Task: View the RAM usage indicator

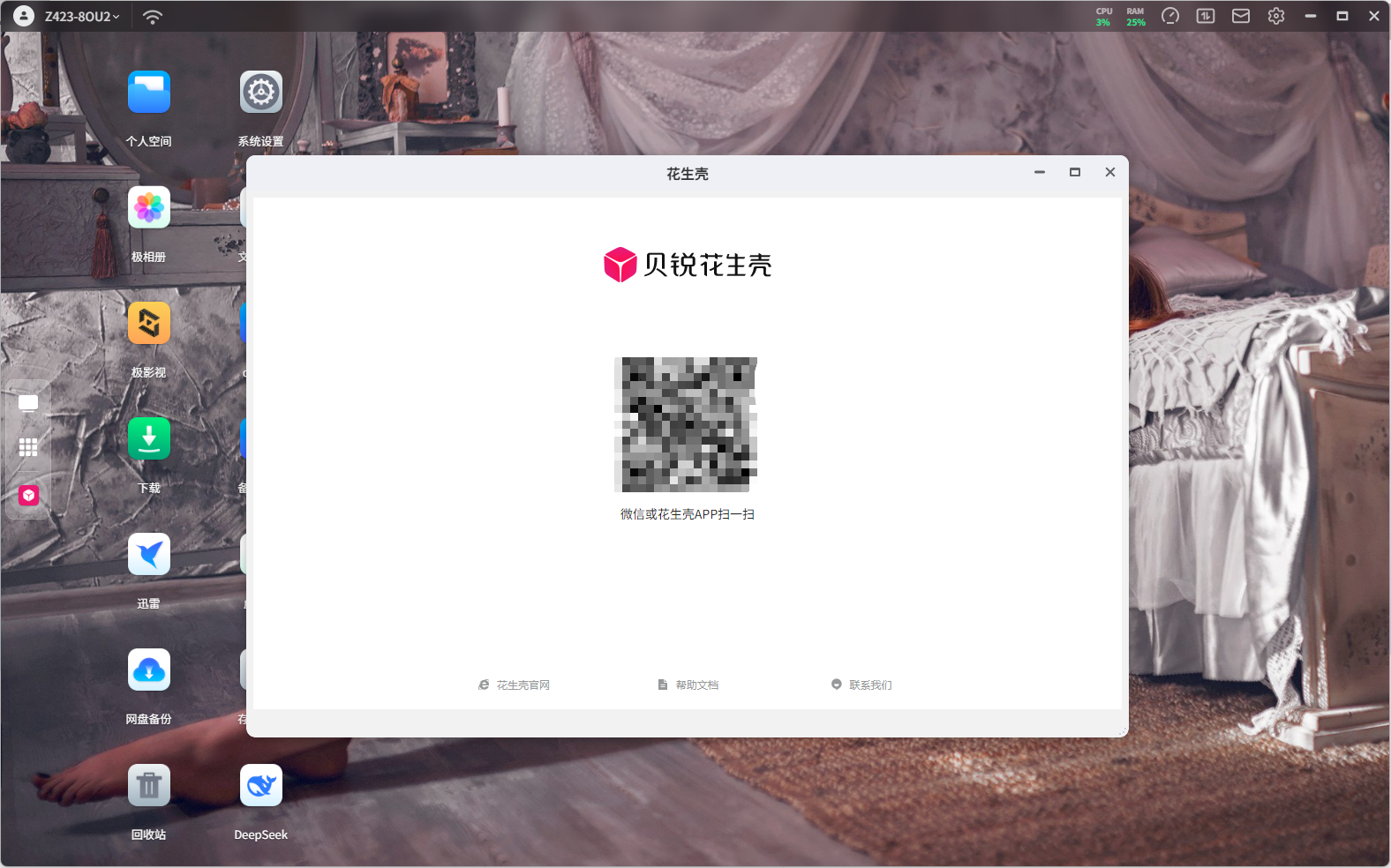Action: (1136, 17)
